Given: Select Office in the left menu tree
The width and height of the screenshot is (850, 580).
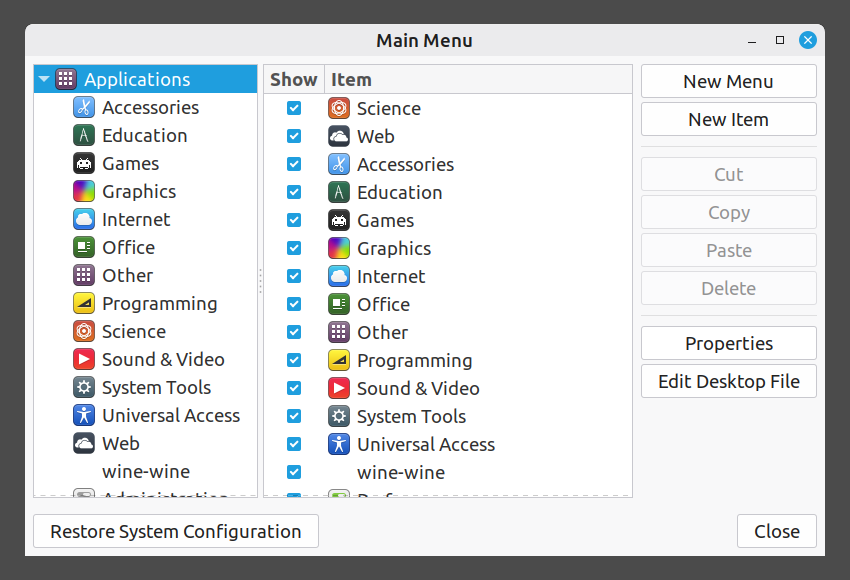Looking at the screenshot, I should click(x=128, y=248).
